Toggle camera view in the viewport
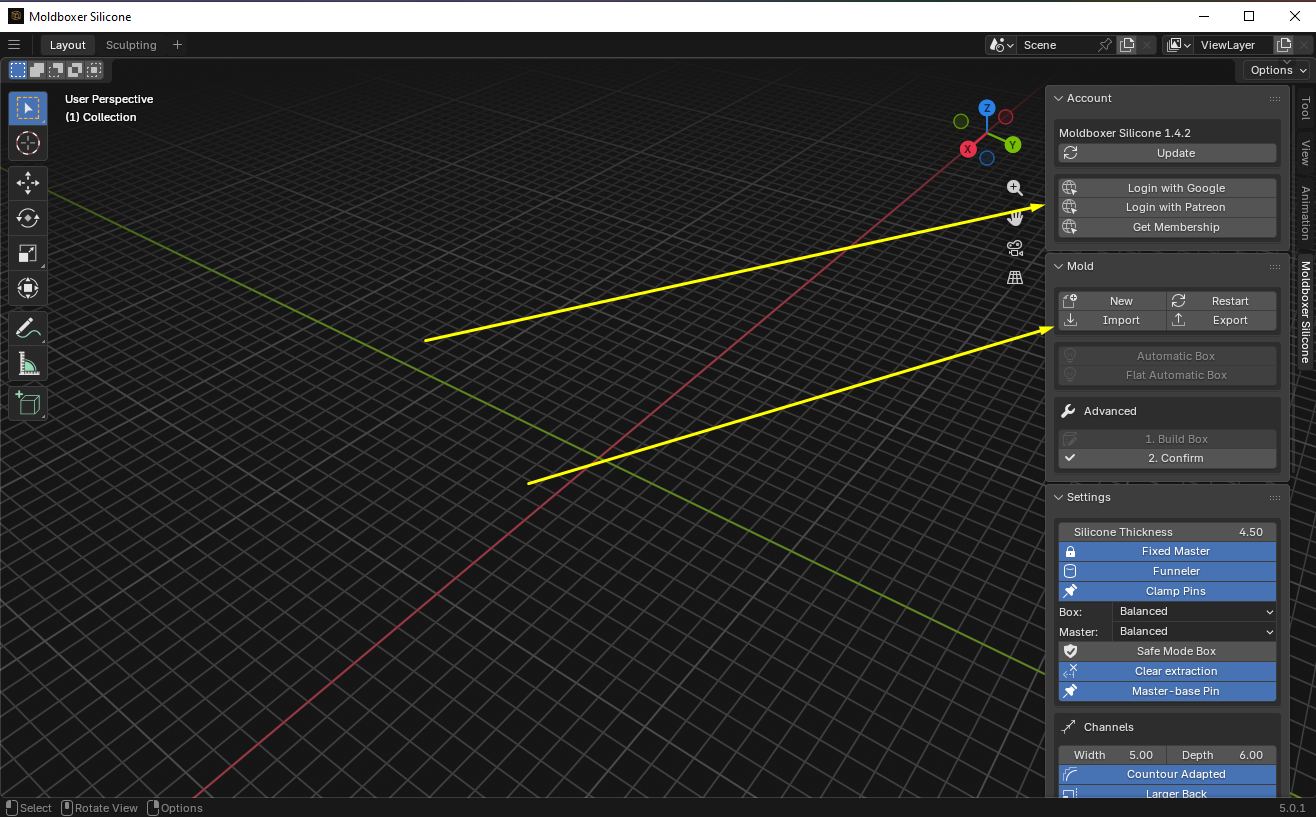This screenshot has width=1316, height=817. coord(1015,248)
